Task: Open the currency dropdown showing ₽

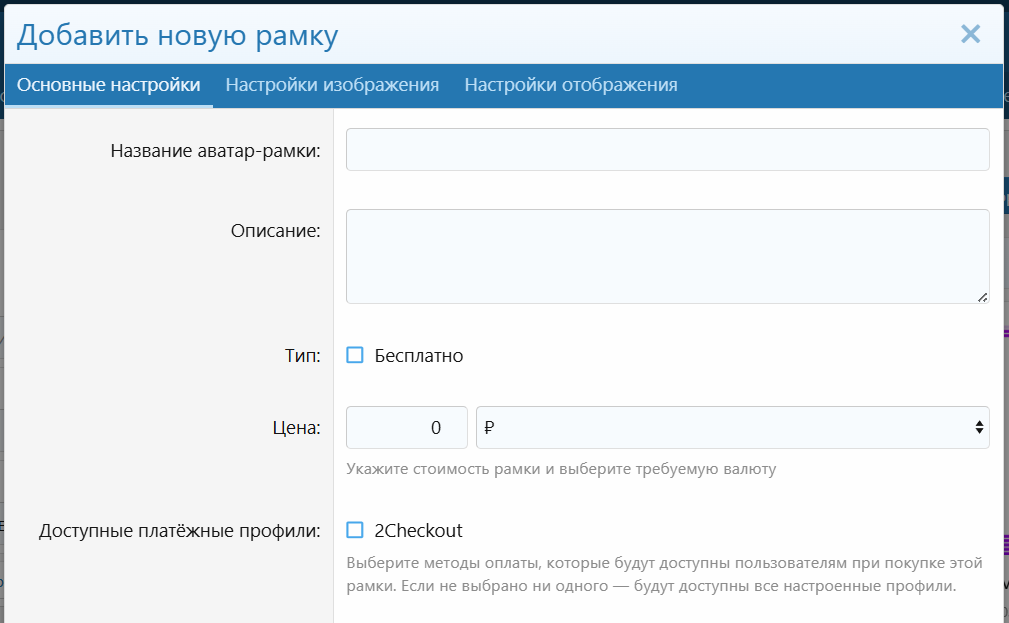Action: click(x=732, y=427)
